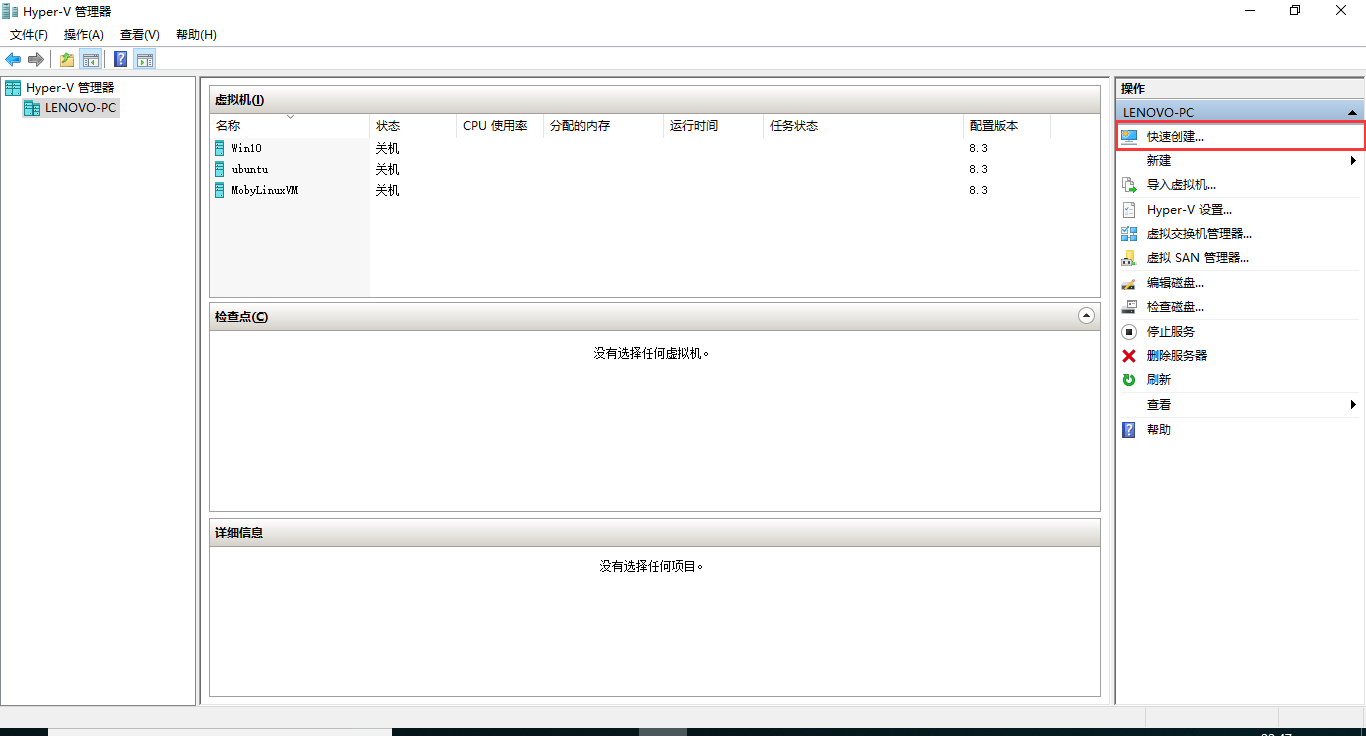
Task: Click the Hyper-V app icon in title bar
Action: 11,11
